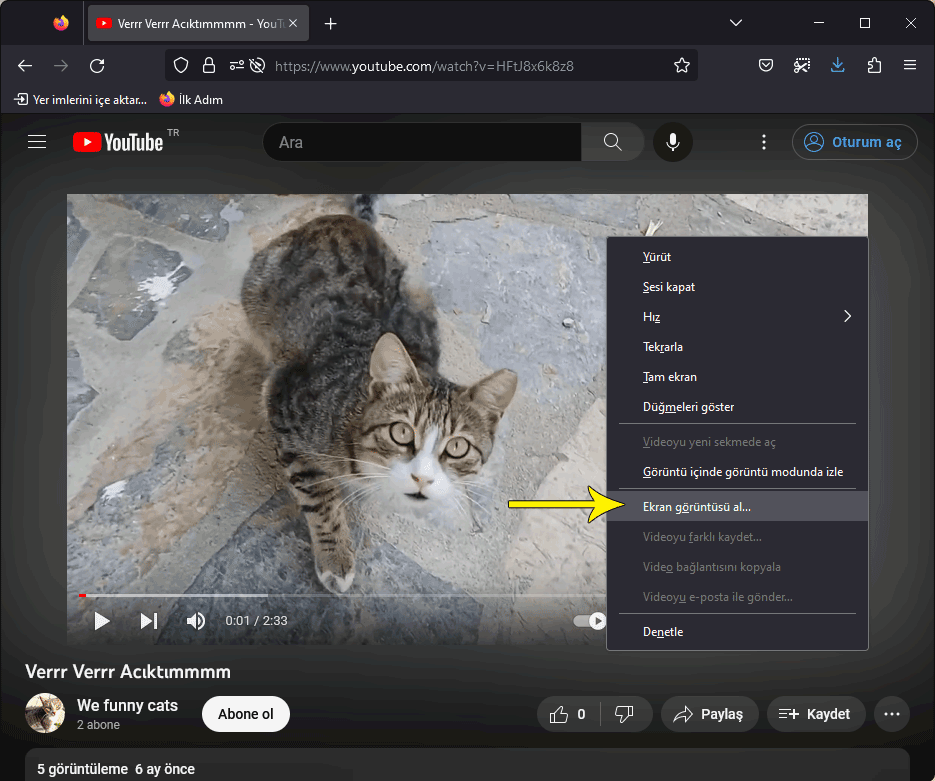Click the magnifier search button
This screenshot has height=781, width=935.
pyautogui.click(x=612, y=142)
